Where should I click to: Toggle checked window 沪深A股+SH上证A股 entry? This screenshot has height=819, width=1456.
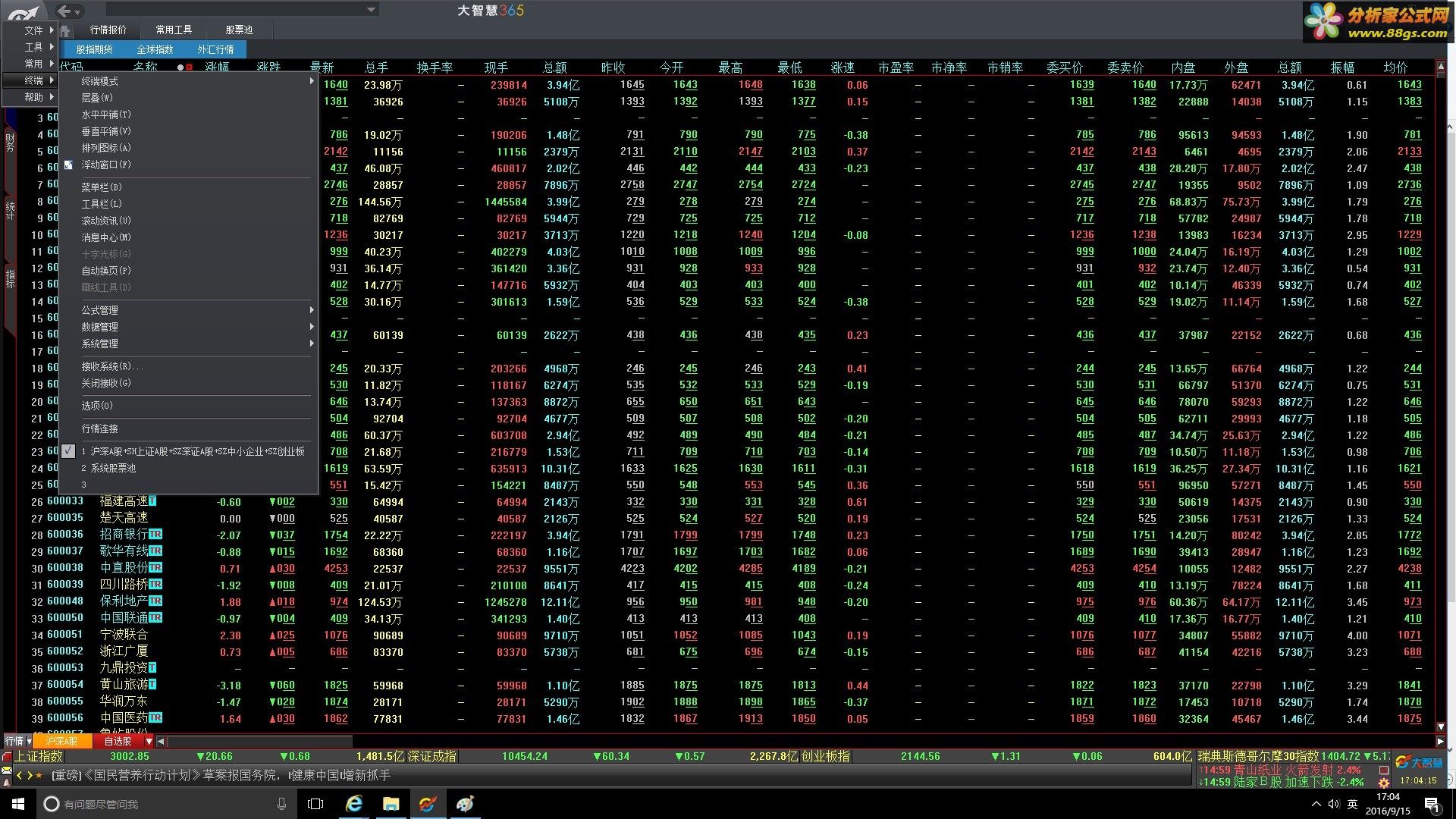(188, 451)
